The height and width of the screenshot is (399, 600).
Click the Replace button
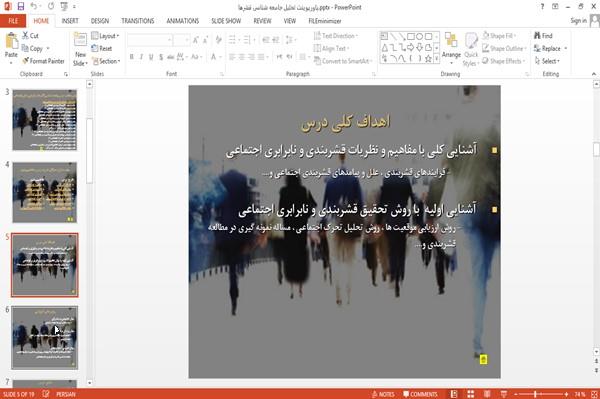pos(550,49)
